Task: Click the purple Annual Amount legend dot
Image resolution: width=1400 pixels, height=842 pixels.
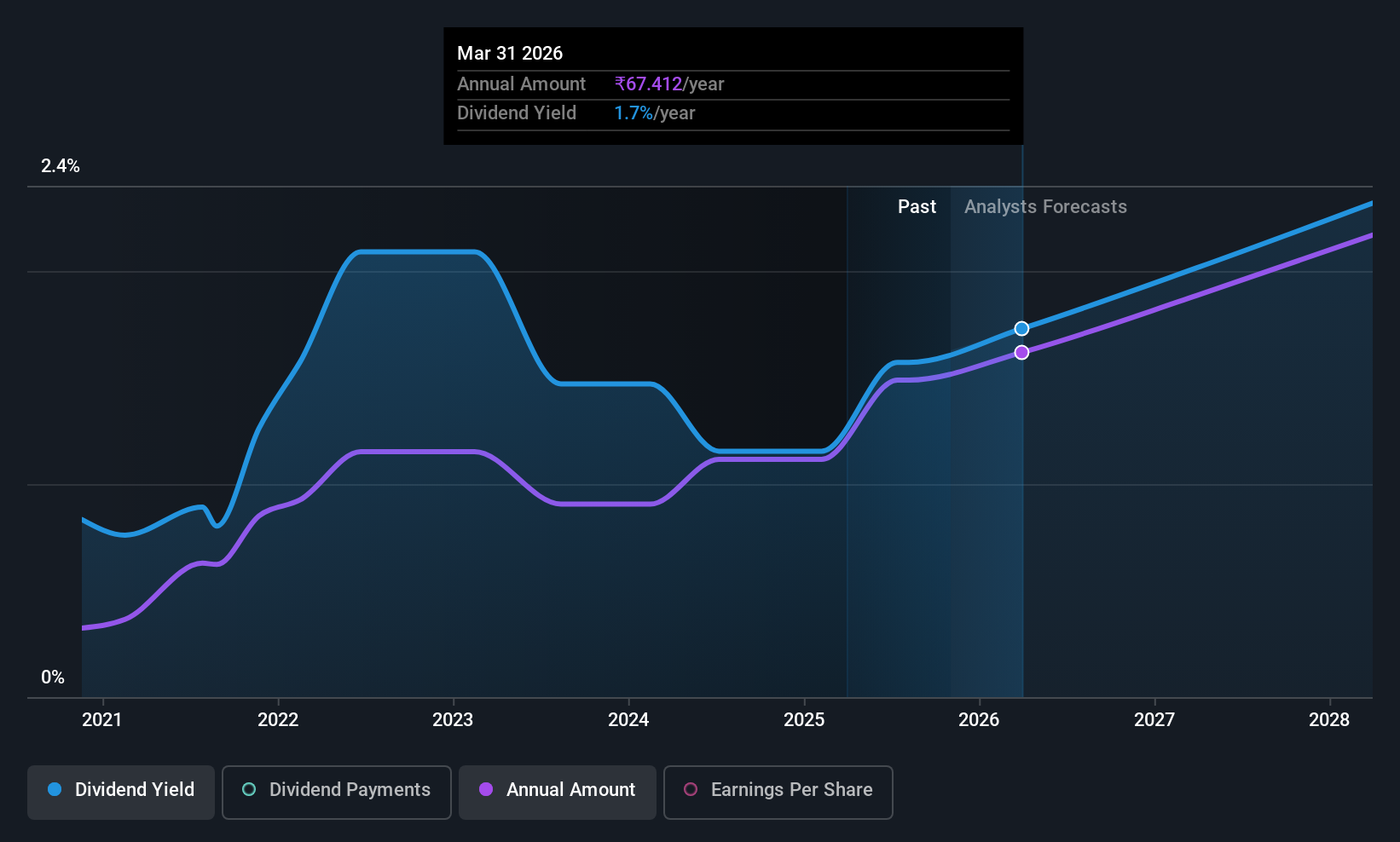Action: click(x=486, y=789)
